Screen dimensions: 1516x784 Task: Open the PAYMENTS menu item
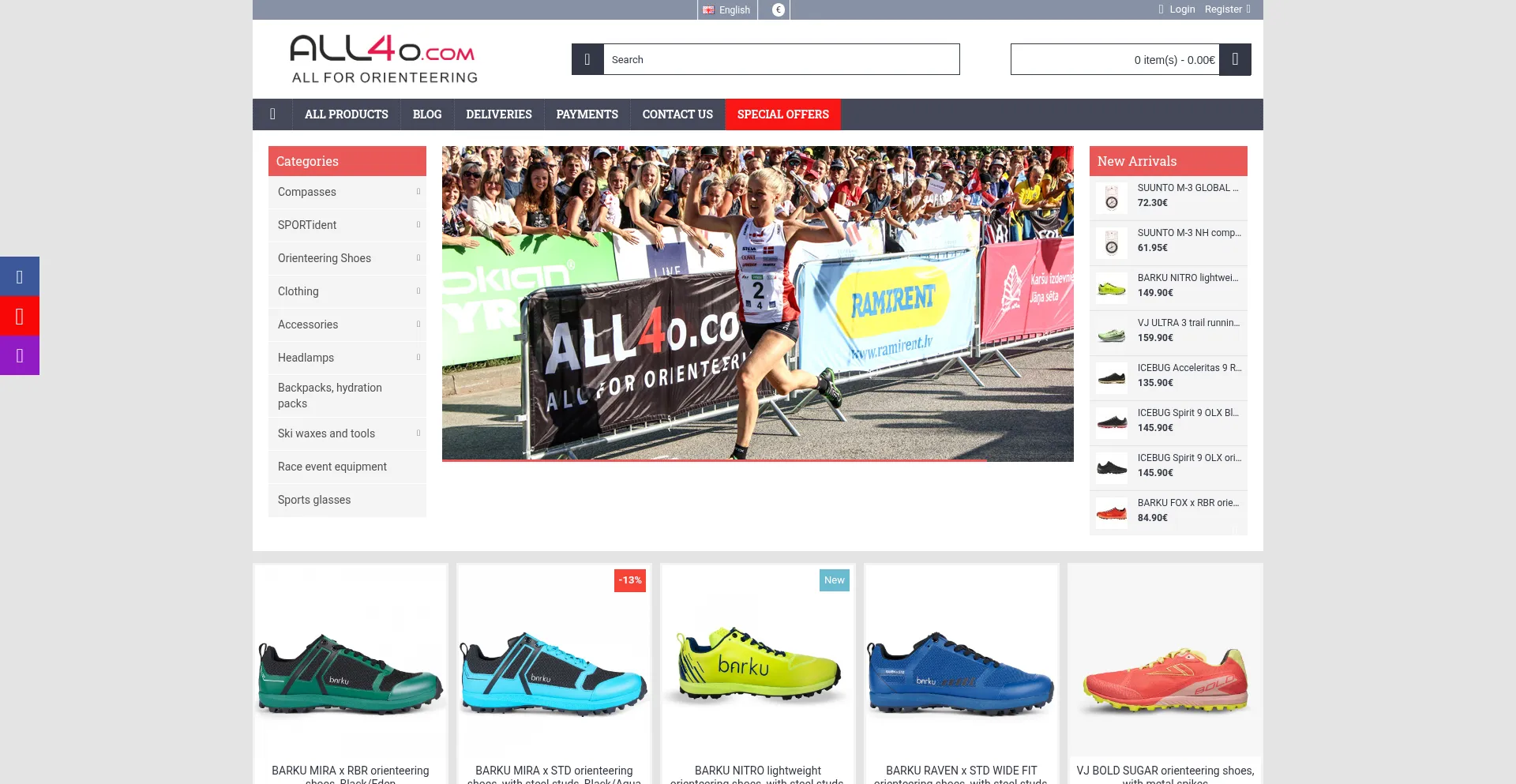pos(587,114)
